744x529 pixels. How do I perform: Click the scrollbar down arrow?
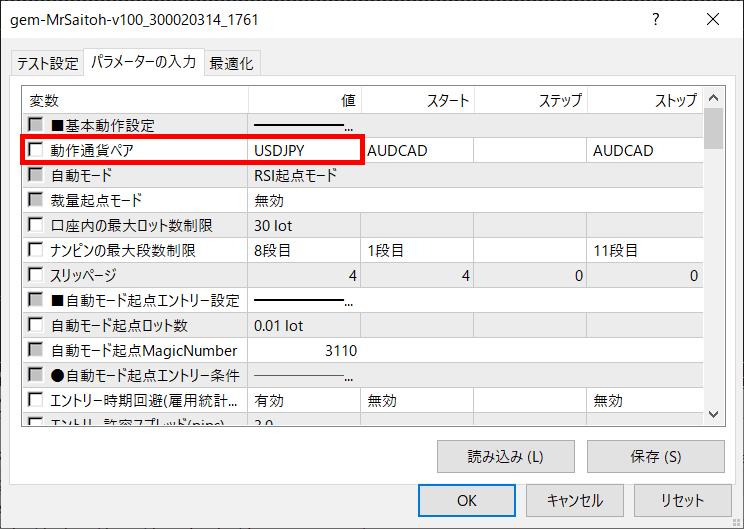click(x=713, y=414)
